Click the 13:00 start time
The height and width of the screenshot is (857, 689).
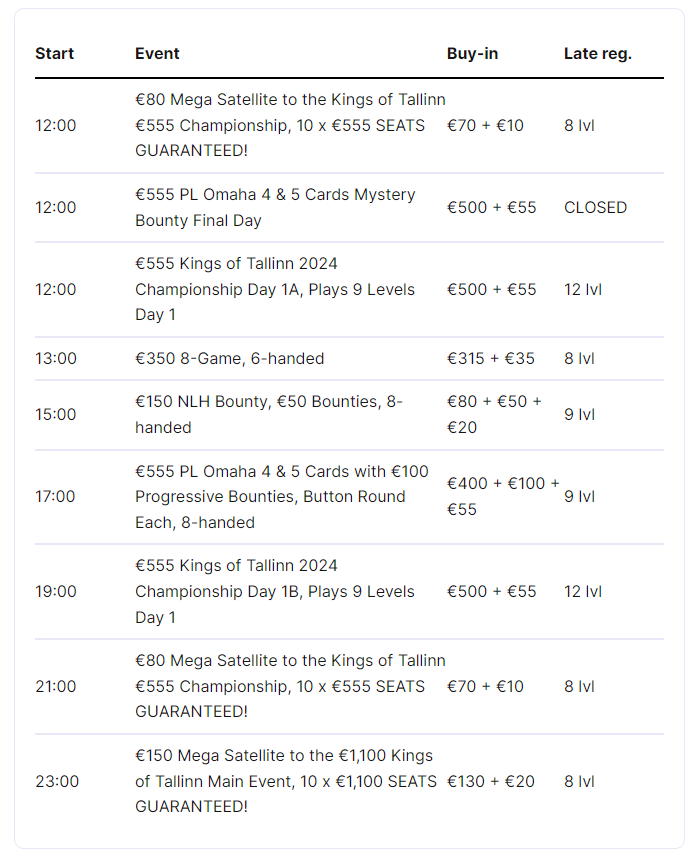[55, 358]
